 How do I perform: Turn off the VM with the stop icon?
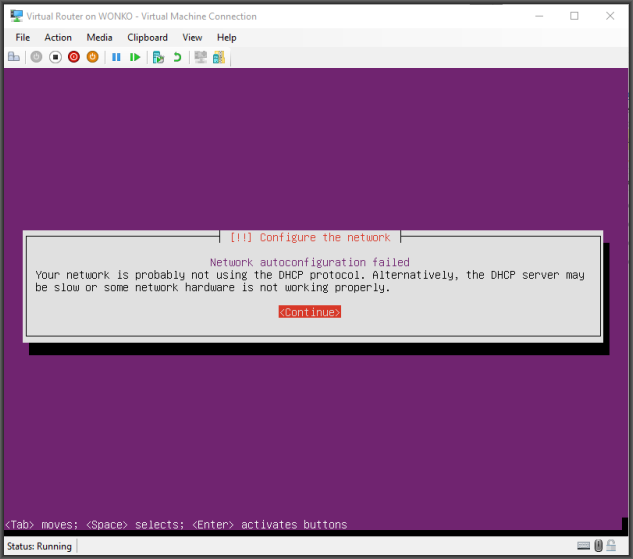(55, 57)
